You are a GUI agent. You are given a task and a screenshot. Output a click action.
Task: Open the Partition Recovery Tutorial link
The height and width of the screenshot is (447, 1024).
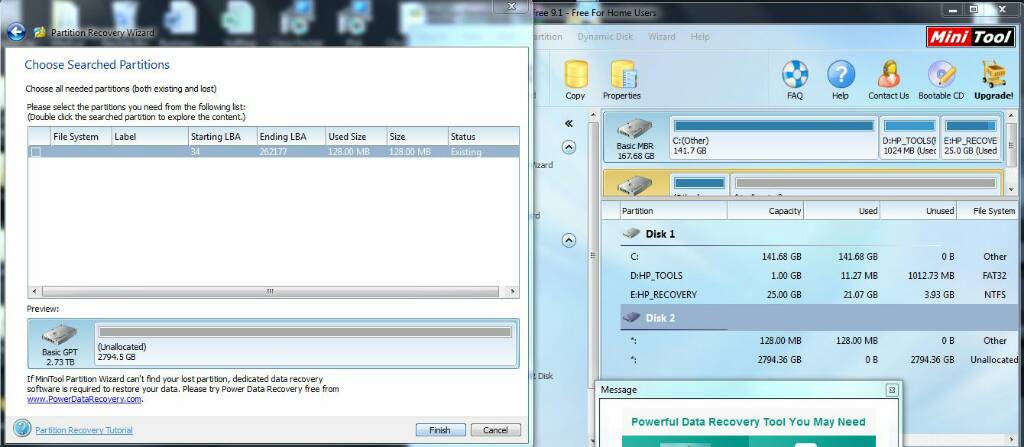pos(84,430)
